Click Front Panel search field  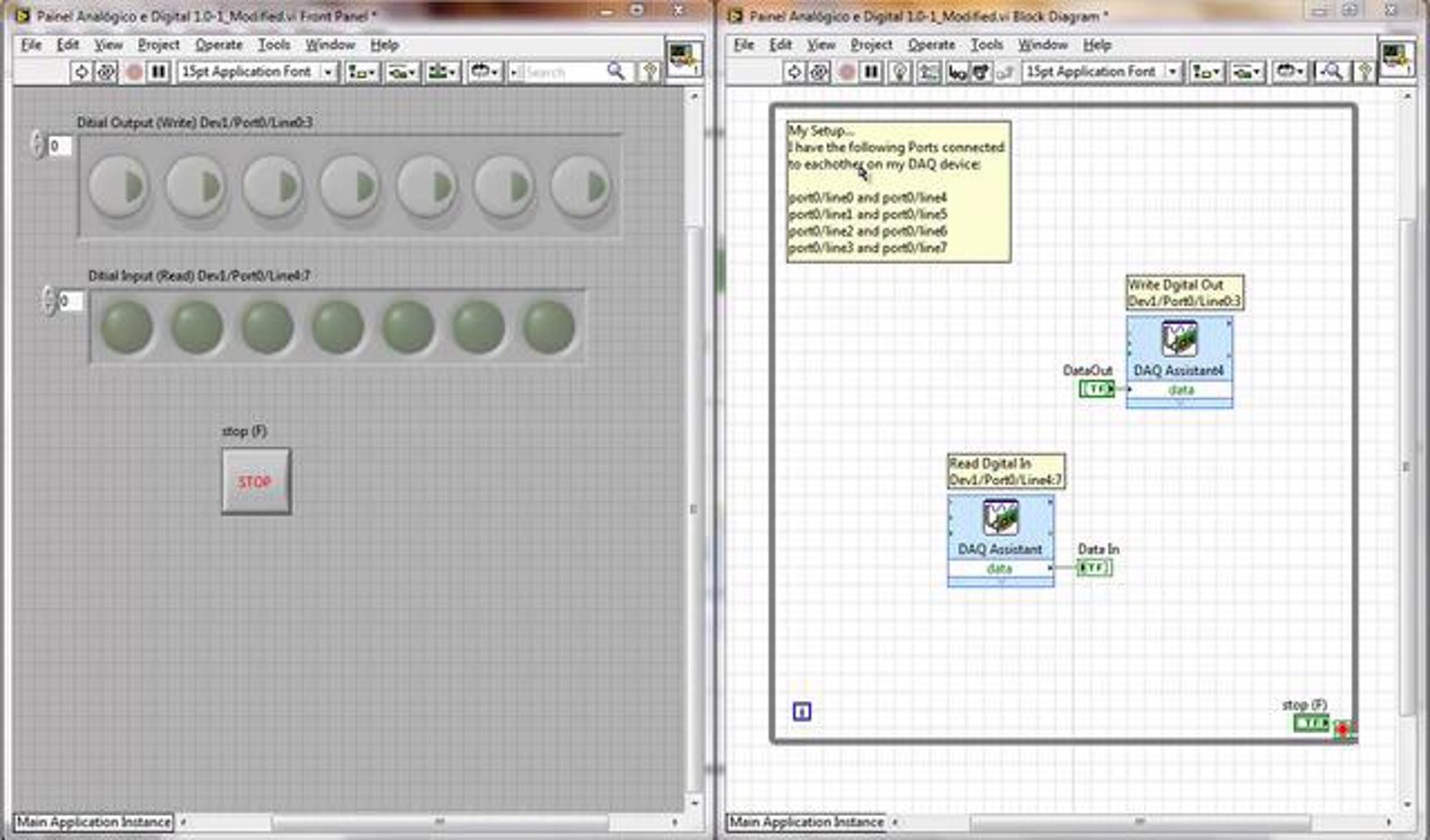pos(560,72)
